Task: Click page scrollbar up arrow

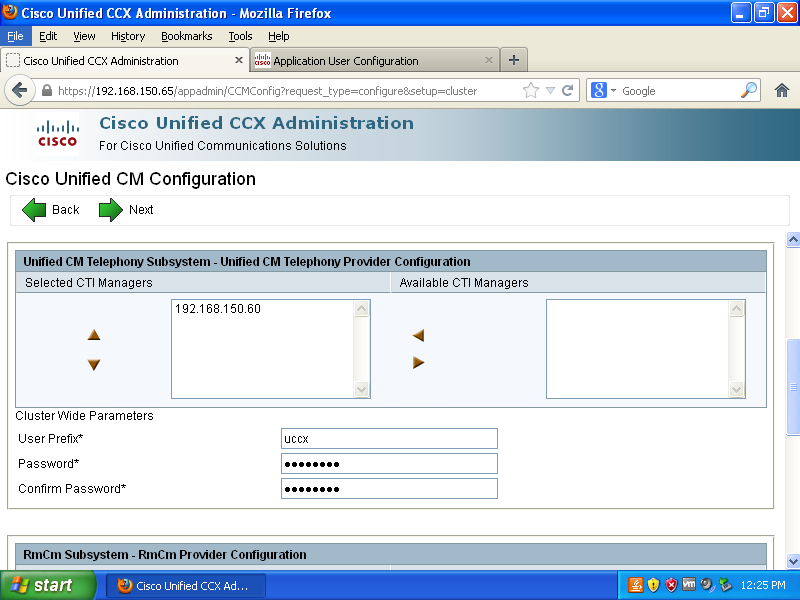Action: coord(793,239)
